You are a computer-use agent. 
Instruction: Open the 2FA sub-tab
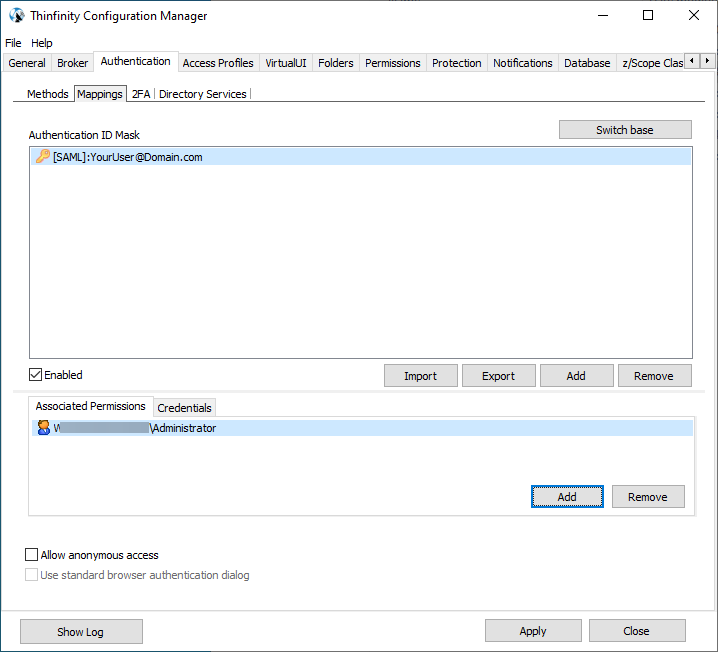(x=141, y=94)
